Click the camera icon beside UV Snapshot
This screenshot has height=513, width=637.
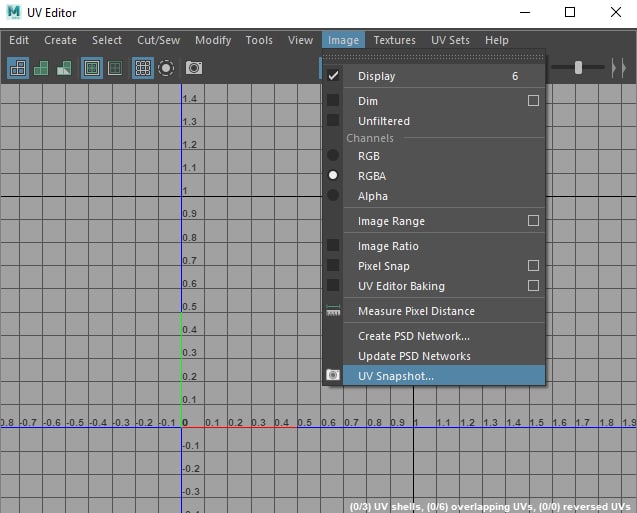click(333, 375)
